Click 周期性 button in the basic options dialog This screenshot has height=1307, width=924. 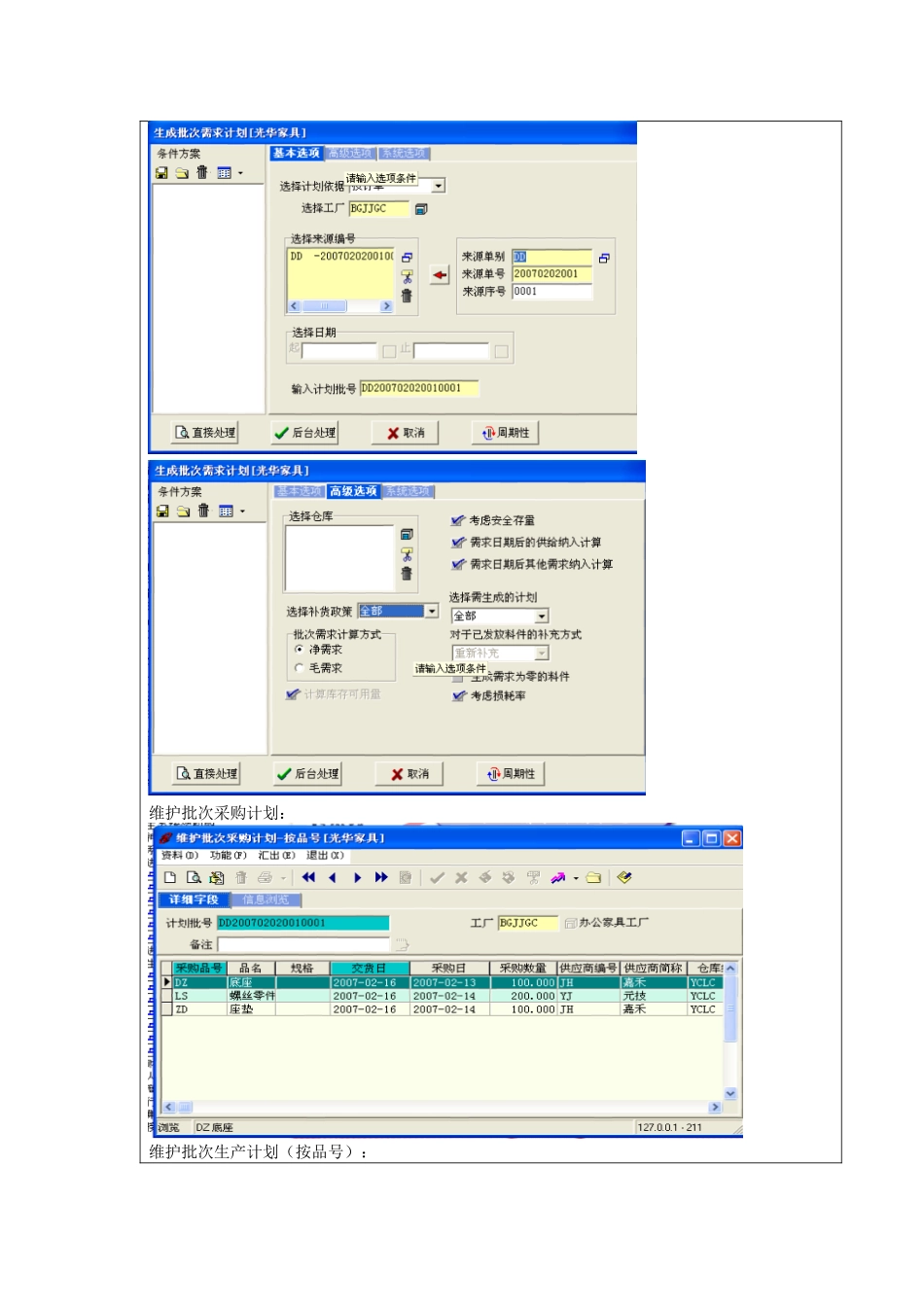(x=506, y=433)
